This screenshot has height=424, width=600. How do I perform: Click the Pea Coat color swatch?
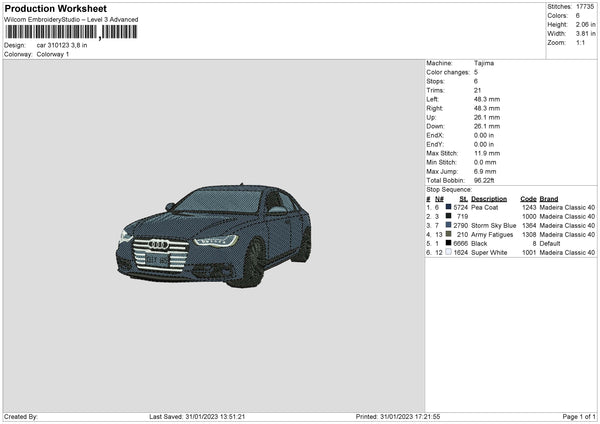[449, 207]
